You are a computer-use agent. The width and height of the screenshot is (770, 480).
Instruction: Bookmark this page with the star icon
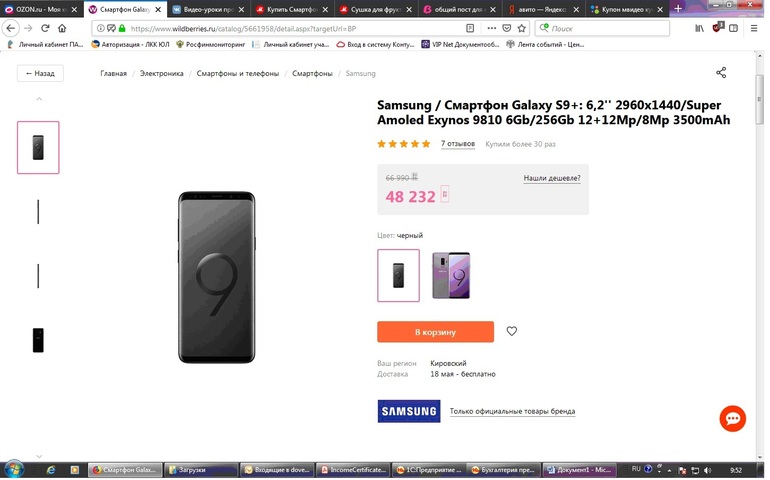click(x=521, y=28)
